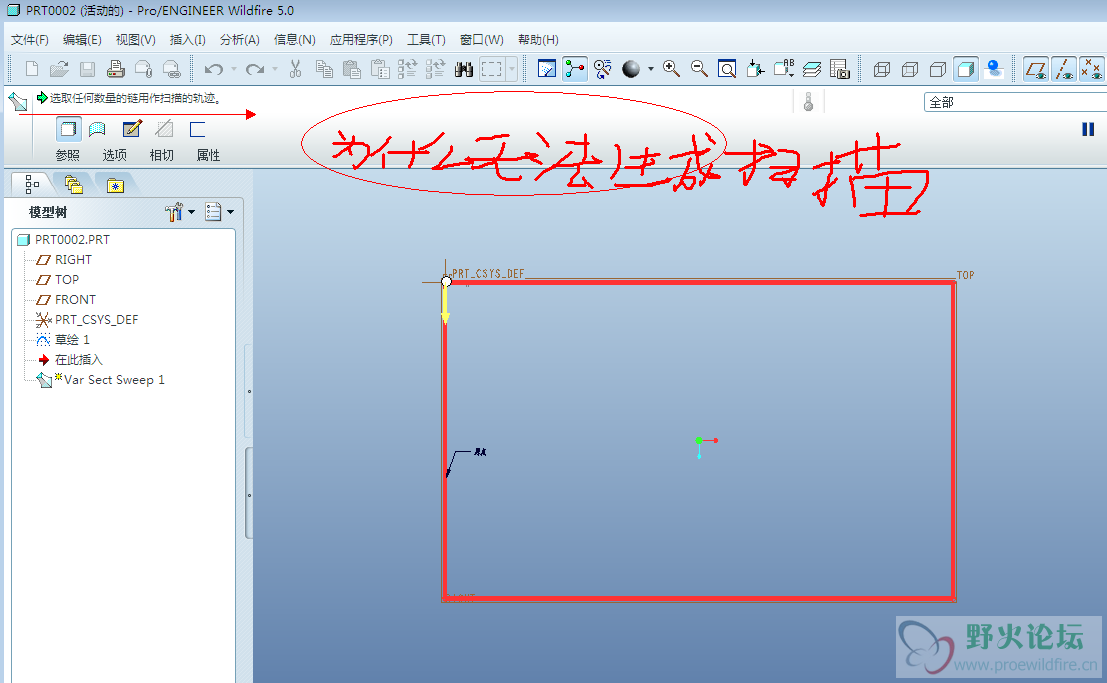Image resolution: width=1107 pixels, height=683 pixels.
Task: Switch to the Folder Browser tab icon
Action: point(73,184)
